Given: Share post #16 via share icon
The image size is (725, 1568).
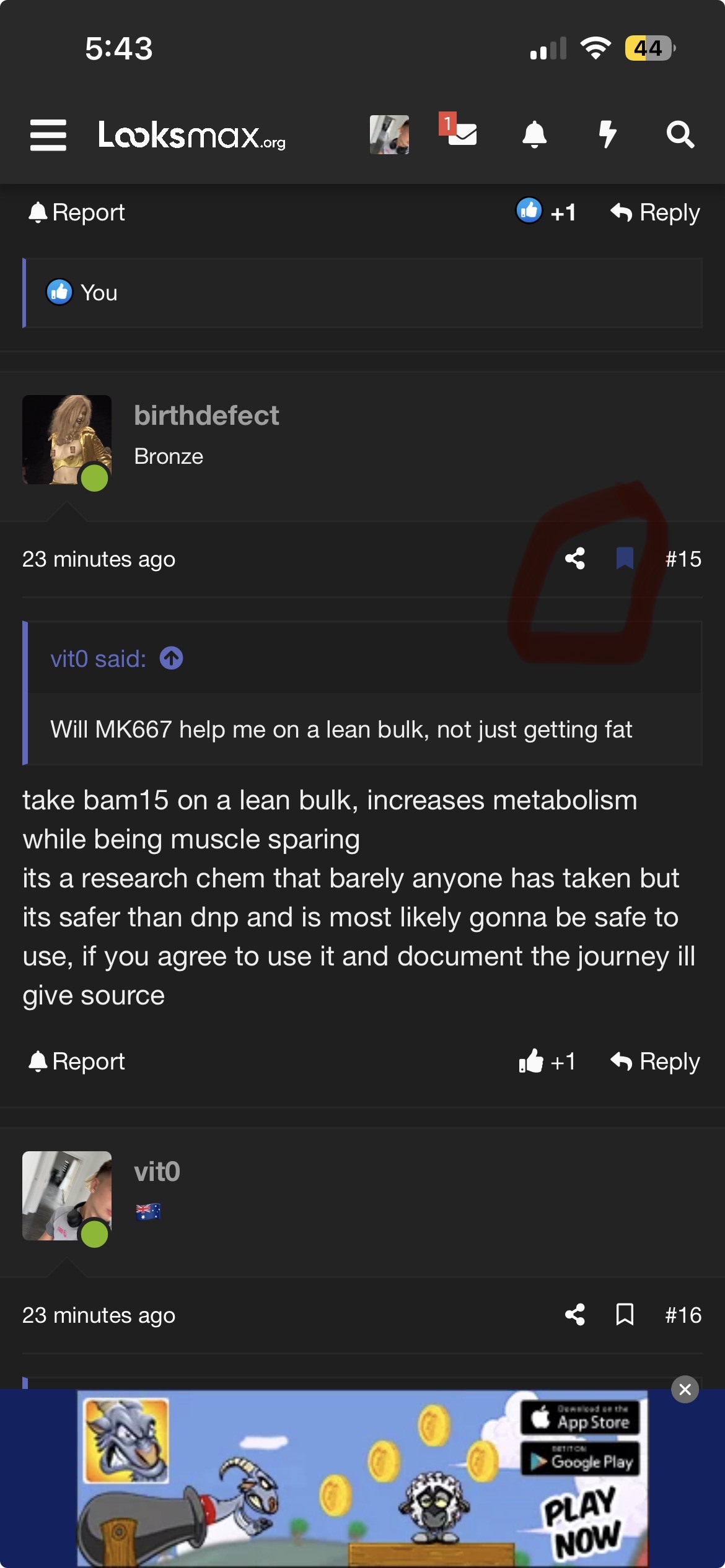Looking at the screenshot, I should (x=575, y=1315).
